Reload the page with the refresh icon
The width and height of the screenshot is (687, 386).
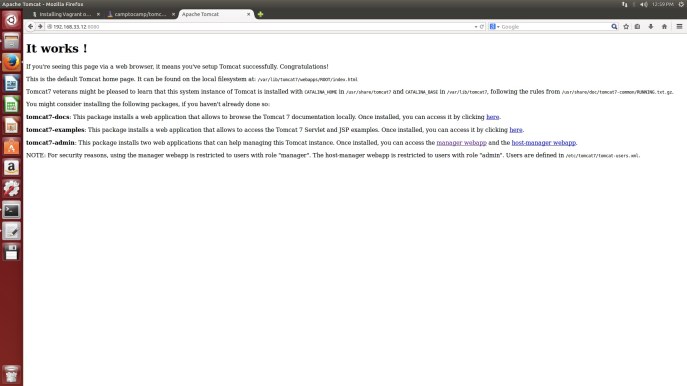pos(482,27)
